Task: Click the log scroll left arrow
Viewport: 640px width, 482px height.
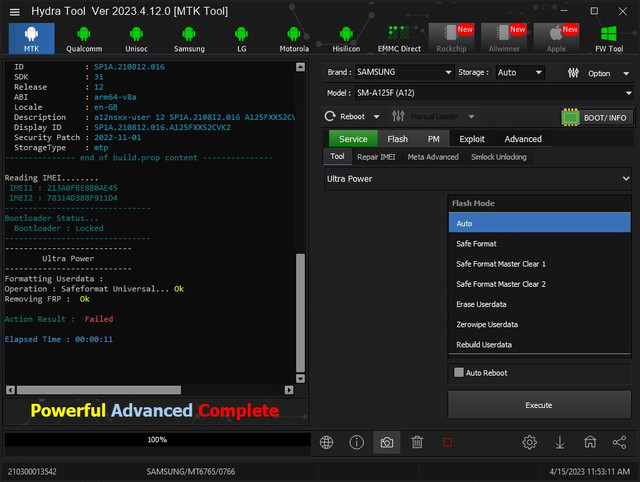Action: tap(11, 390)
